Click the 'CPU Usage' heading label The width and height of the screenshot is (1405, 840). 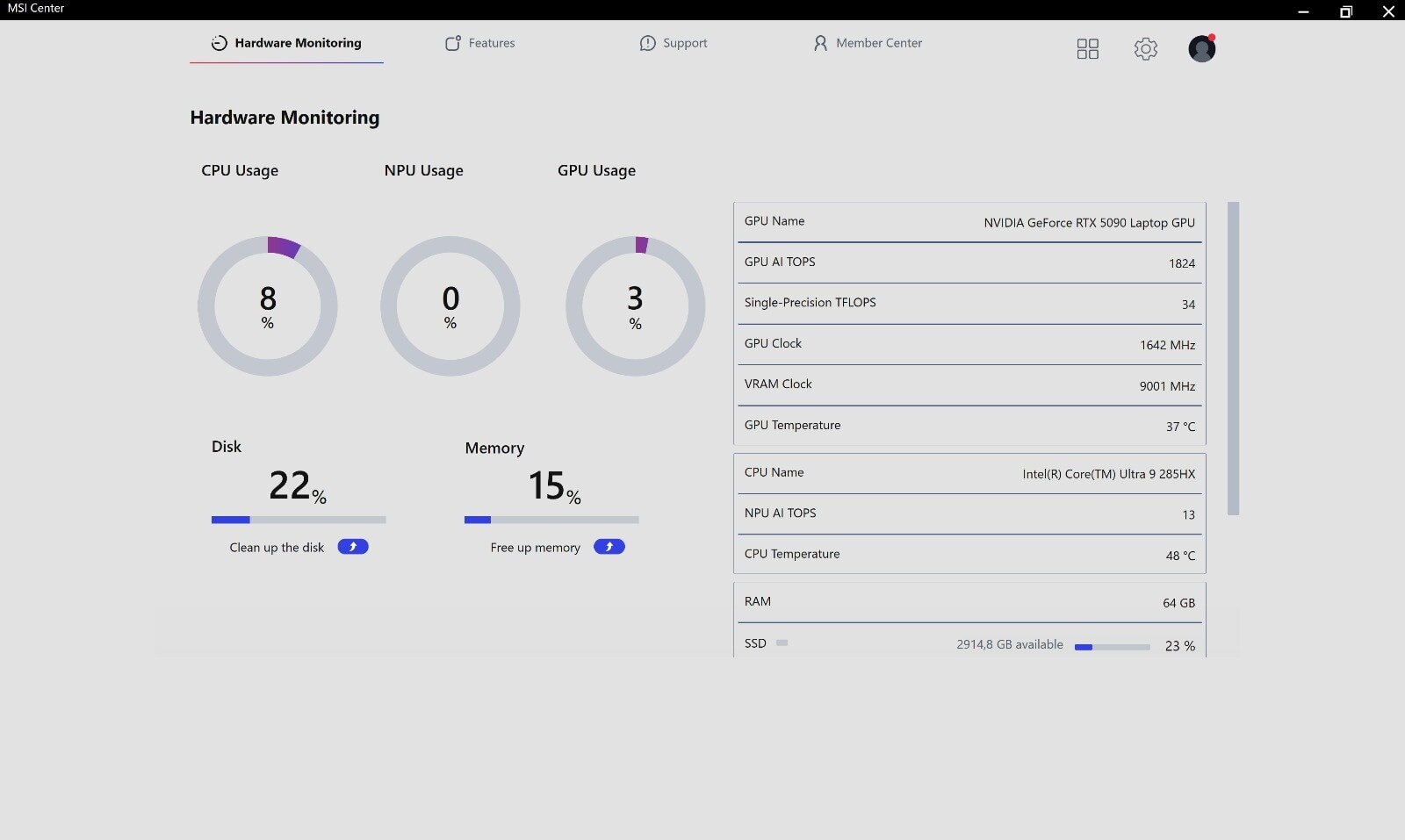pos(240,170)
